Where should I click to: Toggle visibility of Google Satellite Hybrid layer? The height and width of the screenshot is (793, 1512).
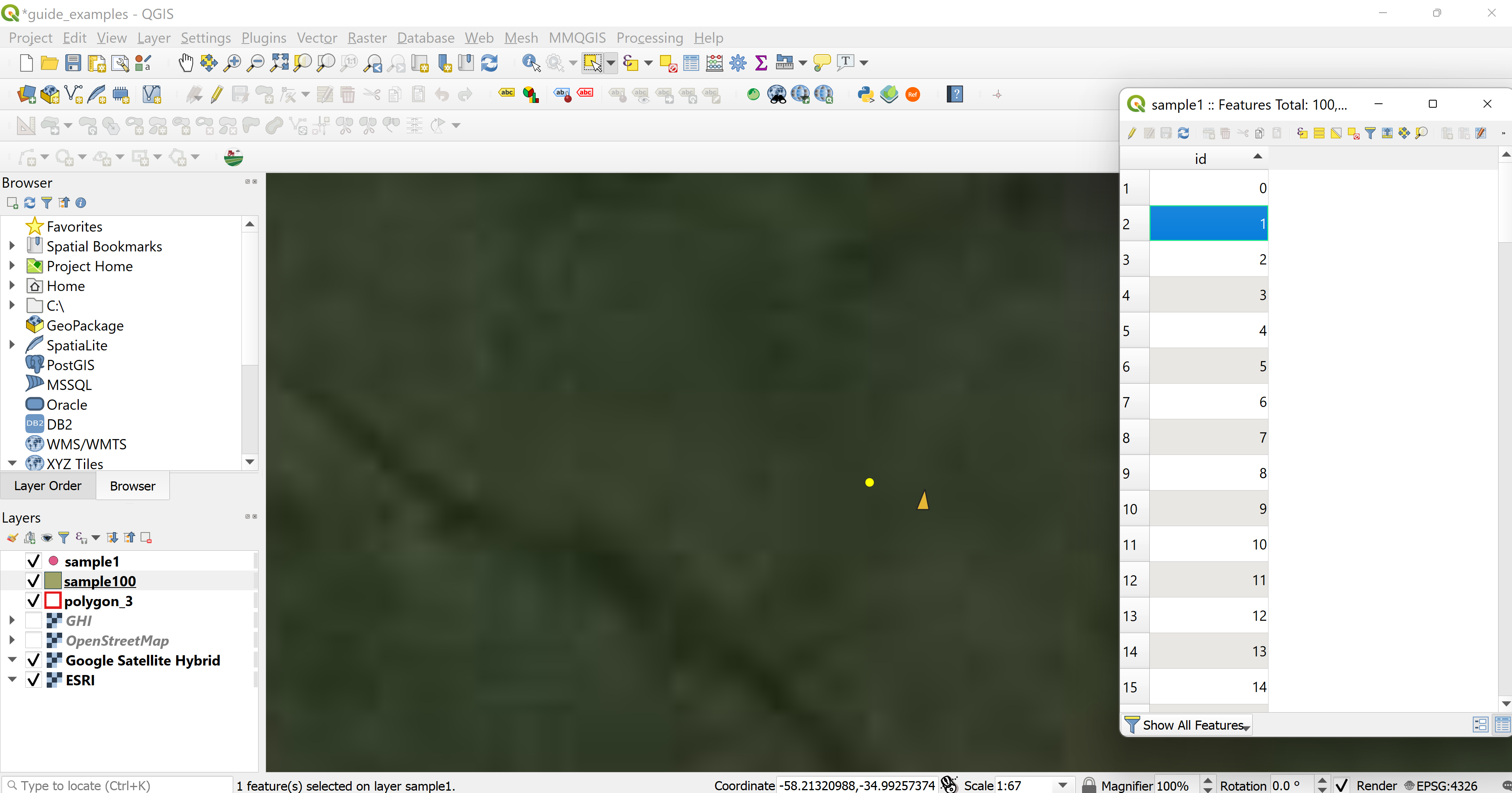[x=34, y=660]
